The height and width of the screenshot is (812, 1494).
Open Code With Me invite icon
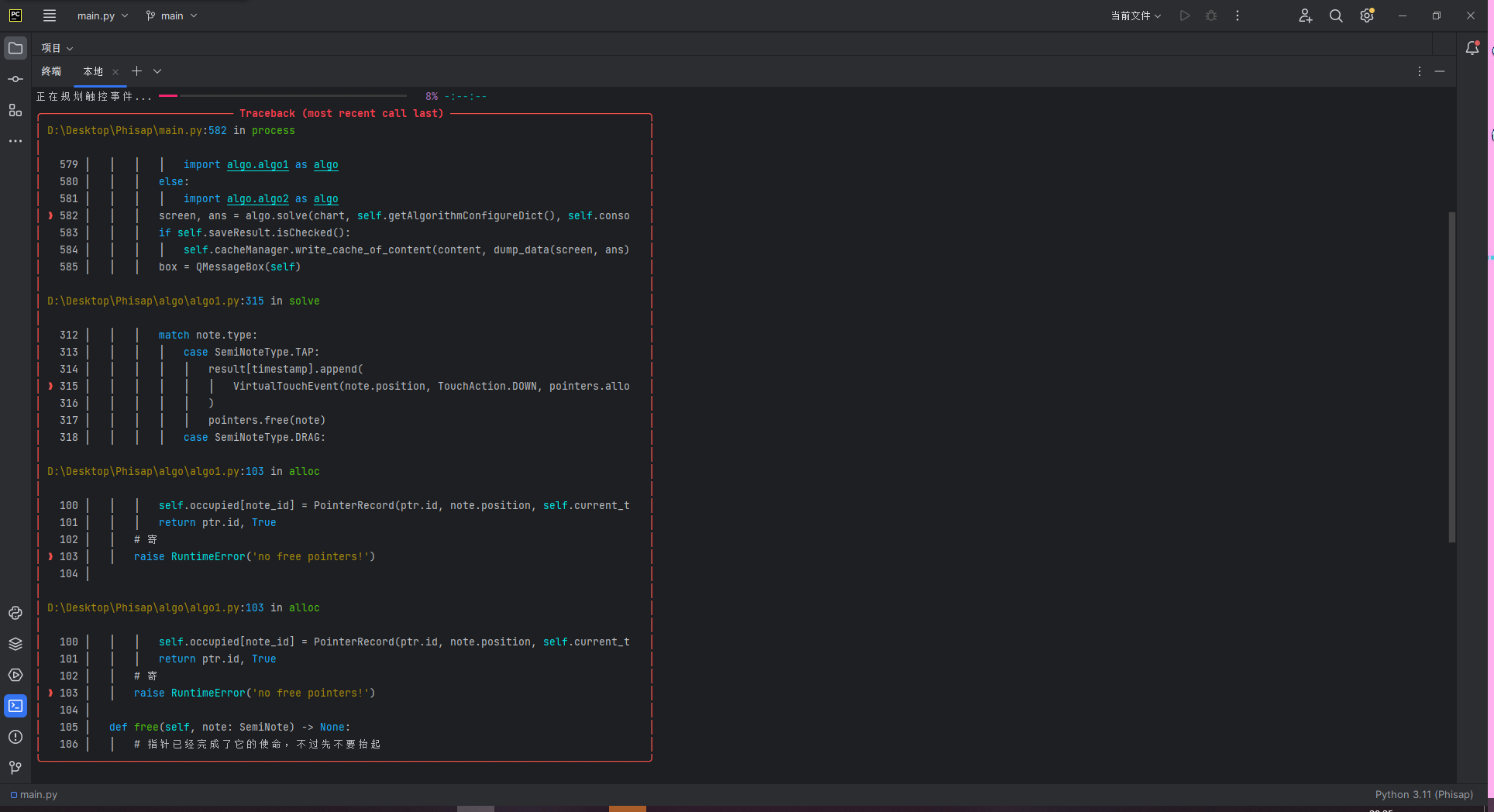coord(1305,15)
